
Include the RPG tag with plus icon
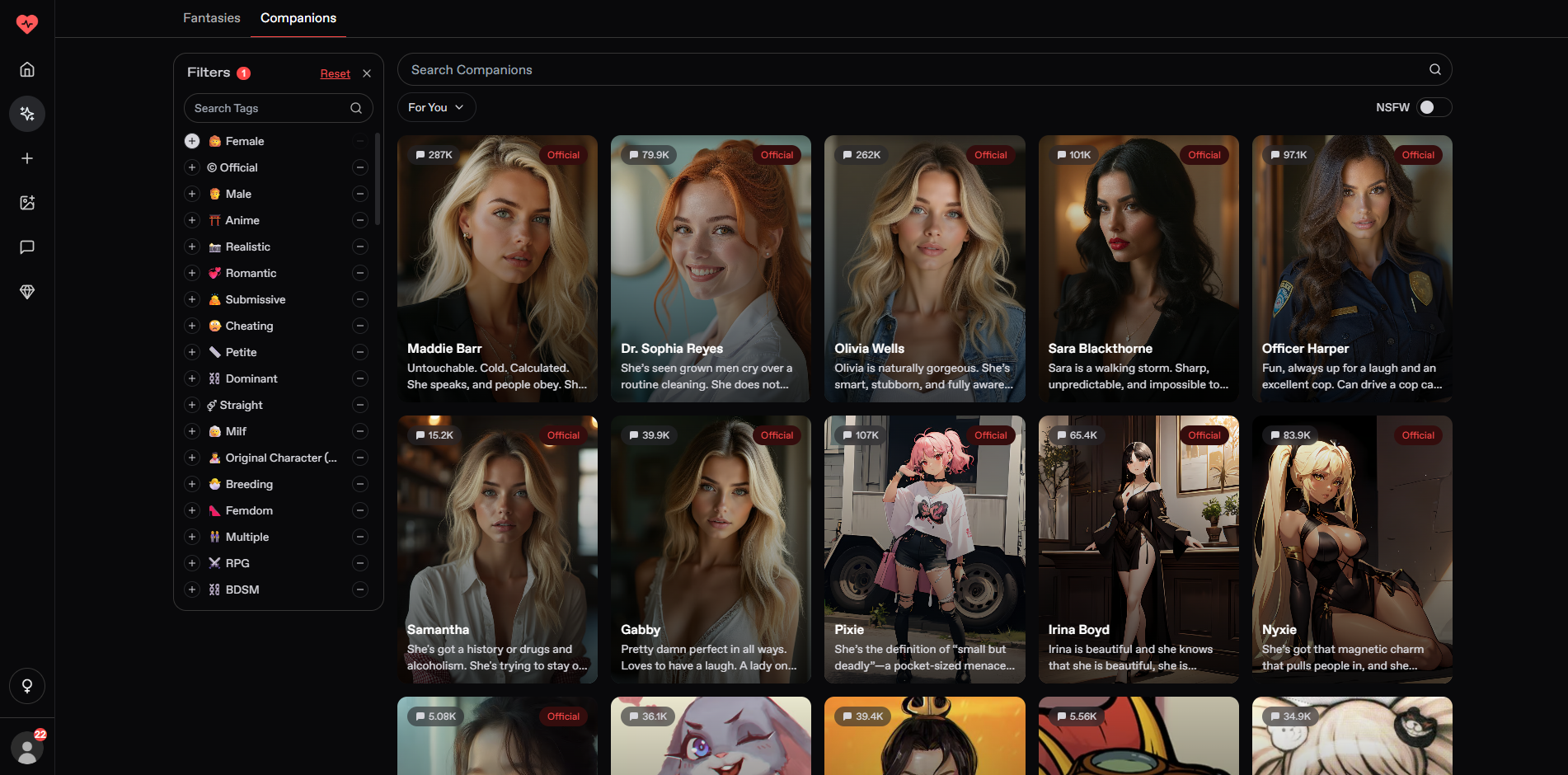192,563
